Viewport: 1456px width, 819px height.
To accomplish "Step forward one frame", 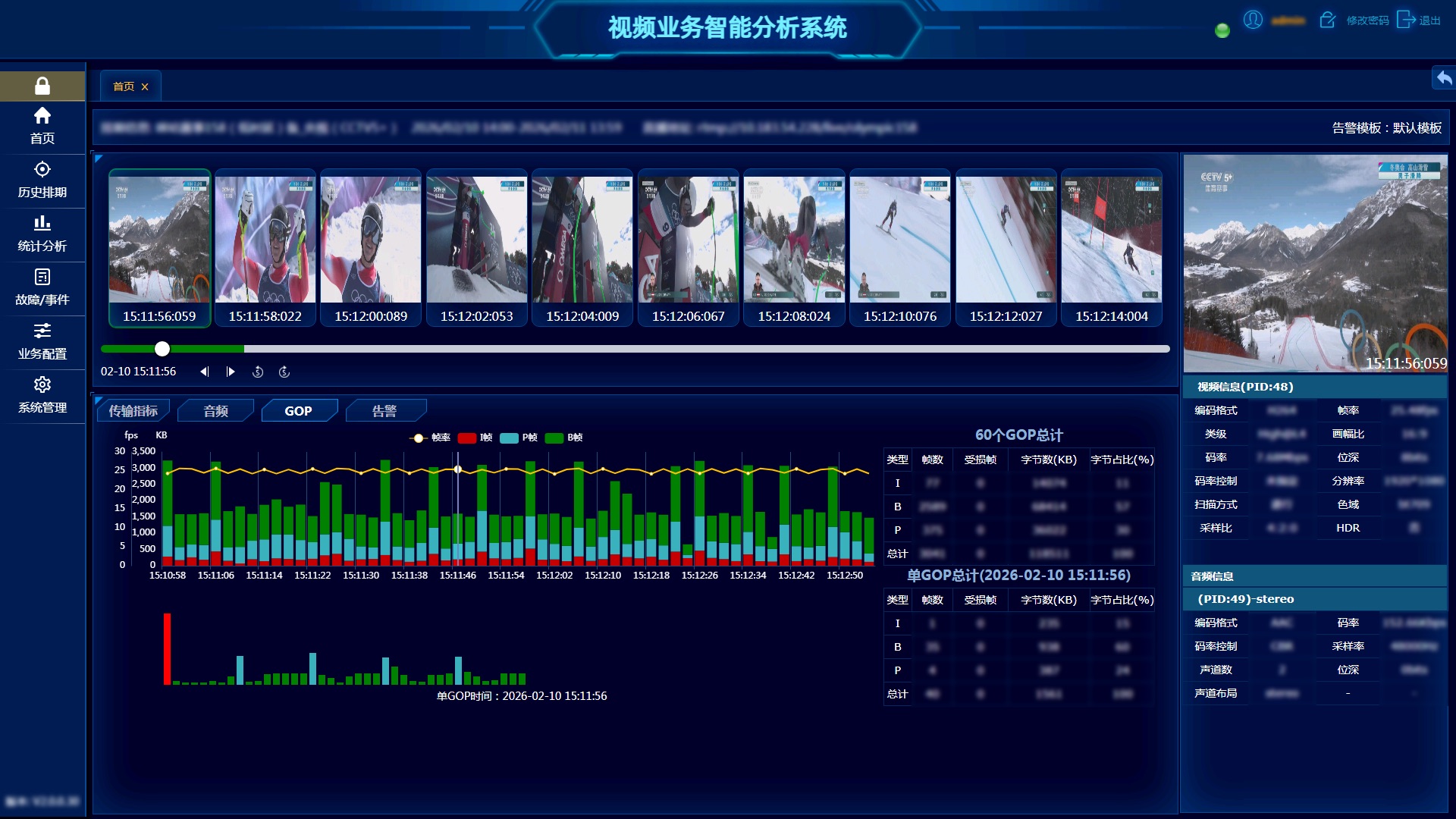I will click(231, 372).
